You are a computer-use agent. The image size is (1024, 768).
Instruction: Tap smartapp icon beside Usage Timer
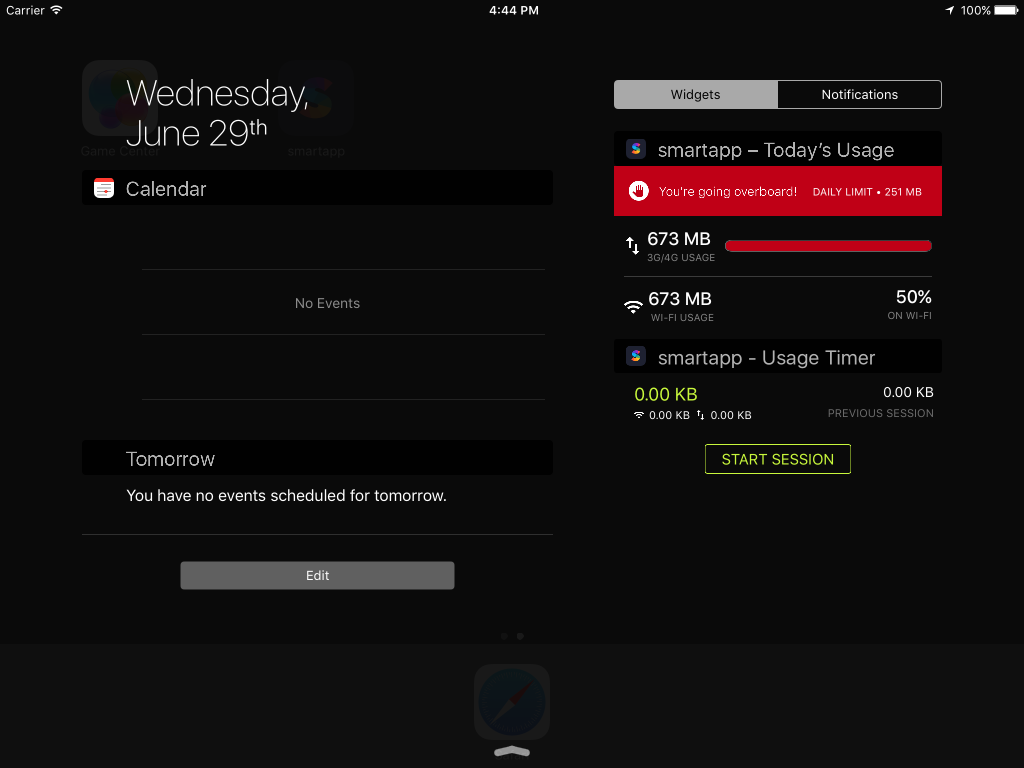tap(636, 356)
